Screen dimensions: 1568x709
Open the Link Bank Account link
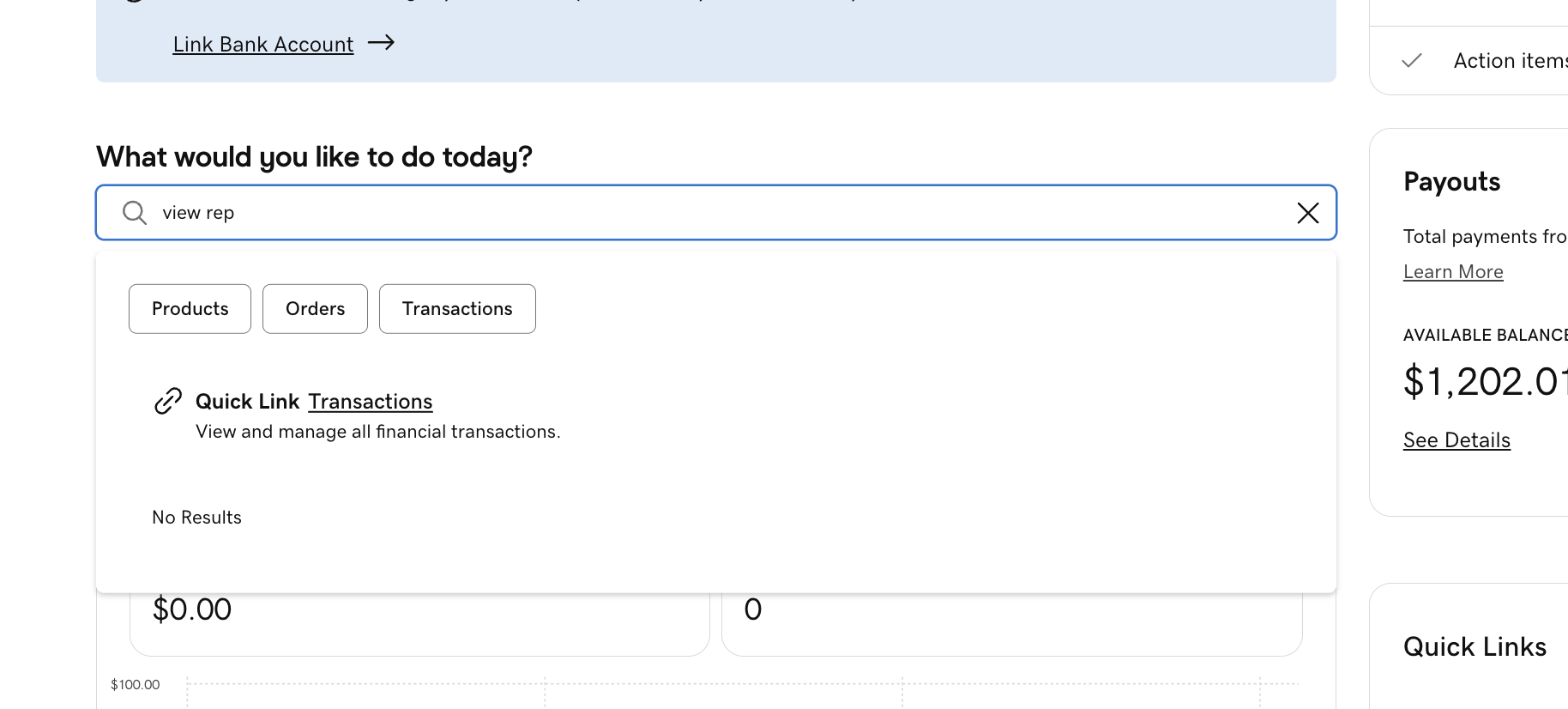pos(263,45)
